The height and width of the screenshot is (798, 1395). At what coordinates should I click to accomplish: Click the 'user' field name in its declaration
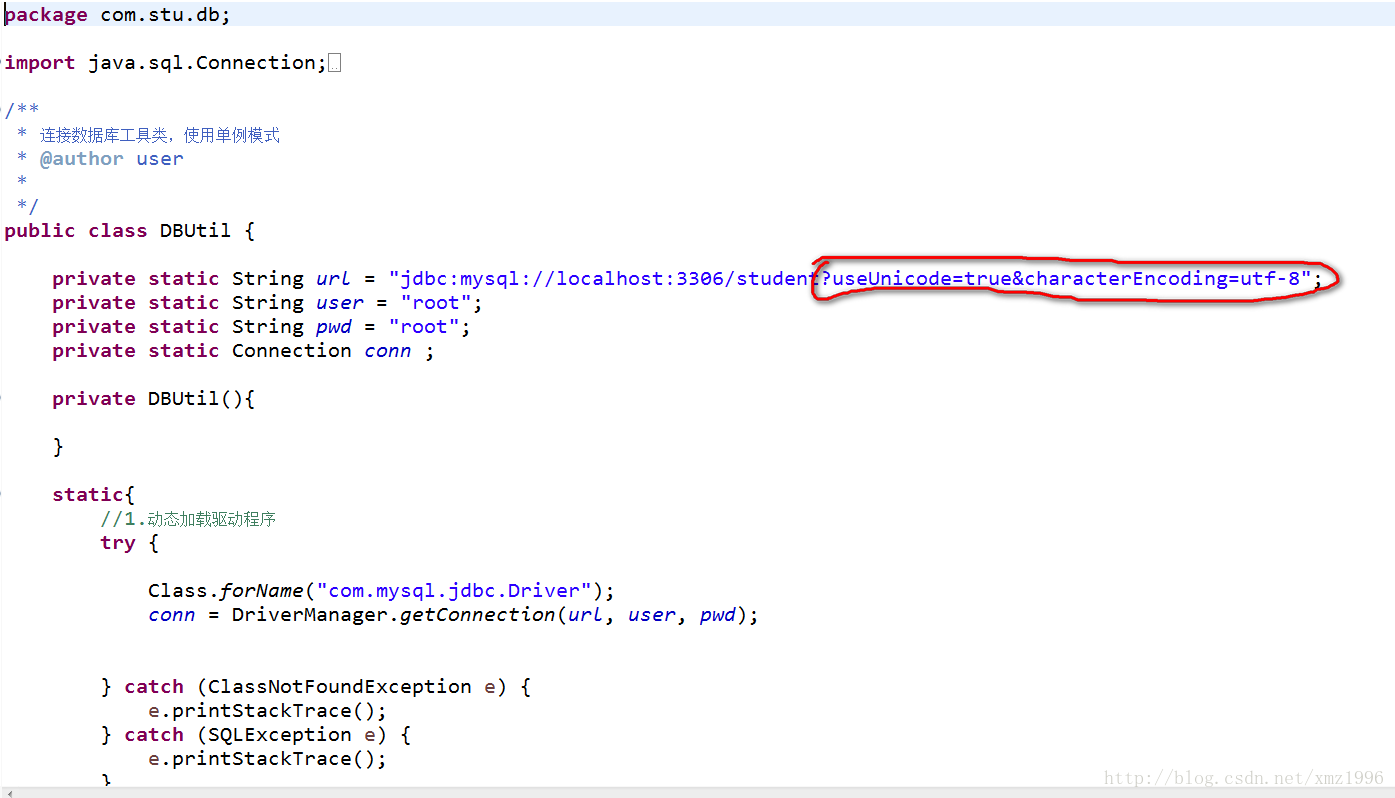pos(340,303)
